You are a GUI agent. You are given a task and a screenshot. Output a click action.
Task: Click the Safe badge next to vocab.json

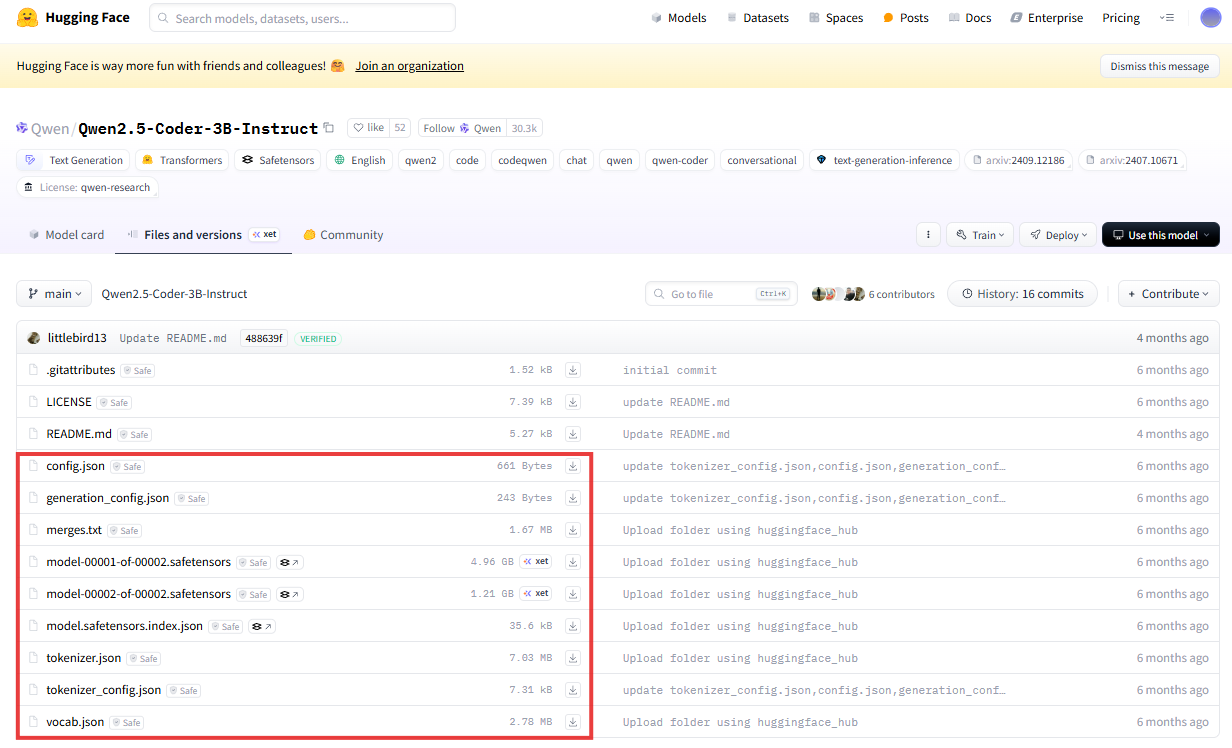coord(127,723)
